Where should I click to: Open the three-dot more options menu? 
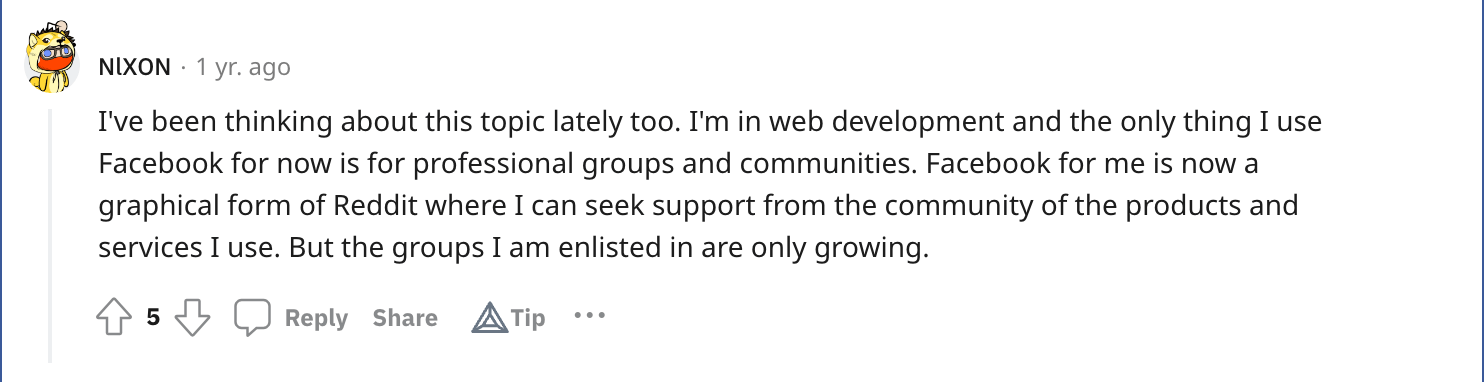[589, 316]
